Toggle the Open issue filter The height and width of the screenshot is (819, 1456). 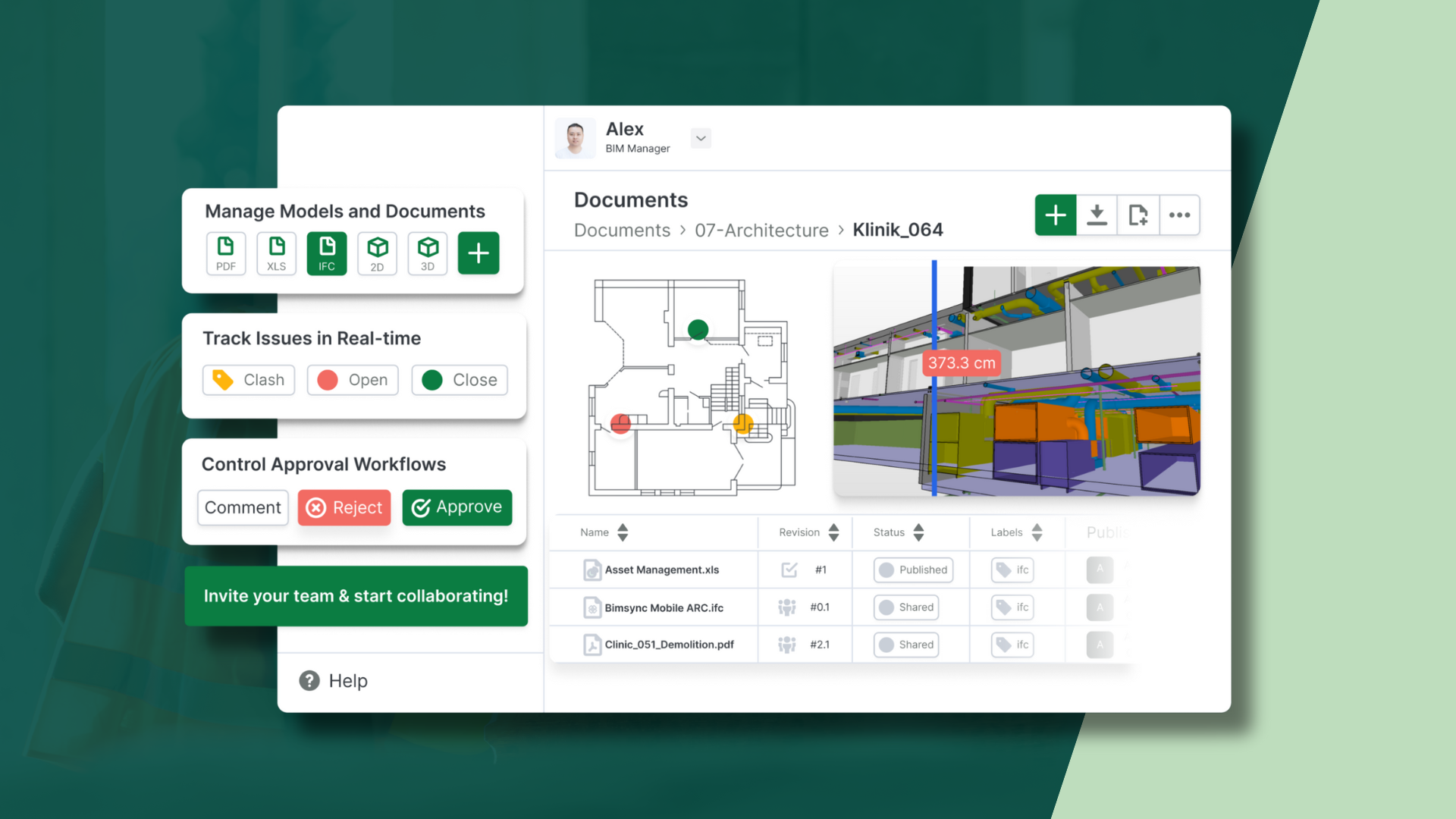353,380
